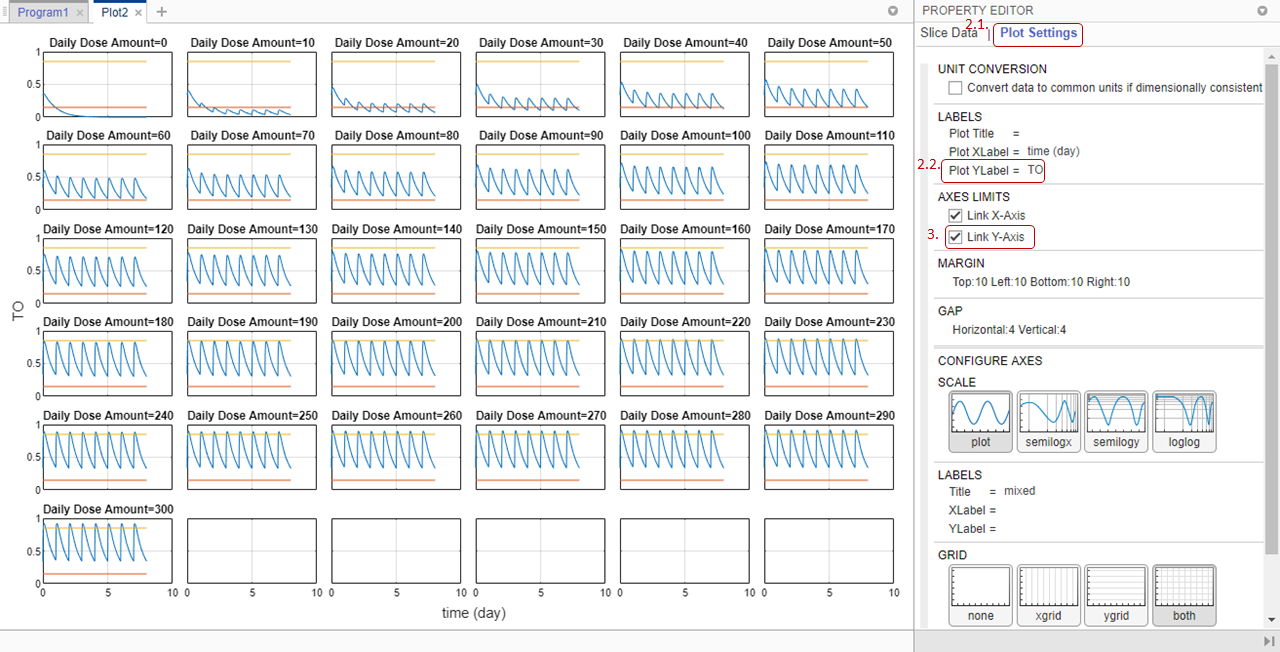Screen dimensions: 1280x652
Task: Click the CONFIGURE AXES section heading
Action: click(x=989, y=361)
